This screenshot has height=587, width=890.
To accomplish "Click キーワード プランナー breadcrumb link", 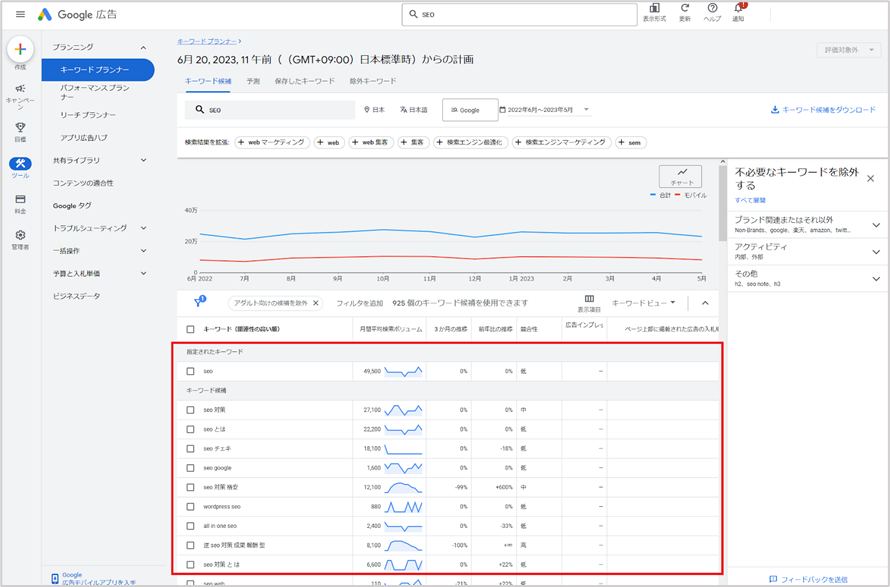I will [x=207, y=41].
